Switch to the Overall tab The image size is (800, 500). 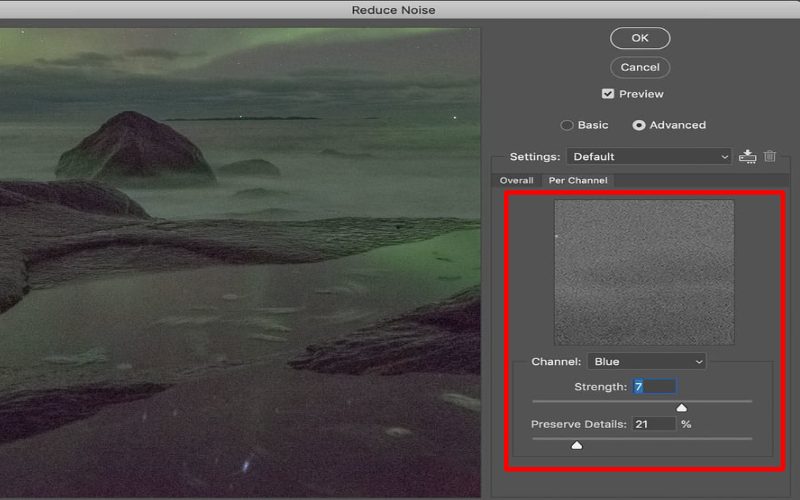pos(516,180)
